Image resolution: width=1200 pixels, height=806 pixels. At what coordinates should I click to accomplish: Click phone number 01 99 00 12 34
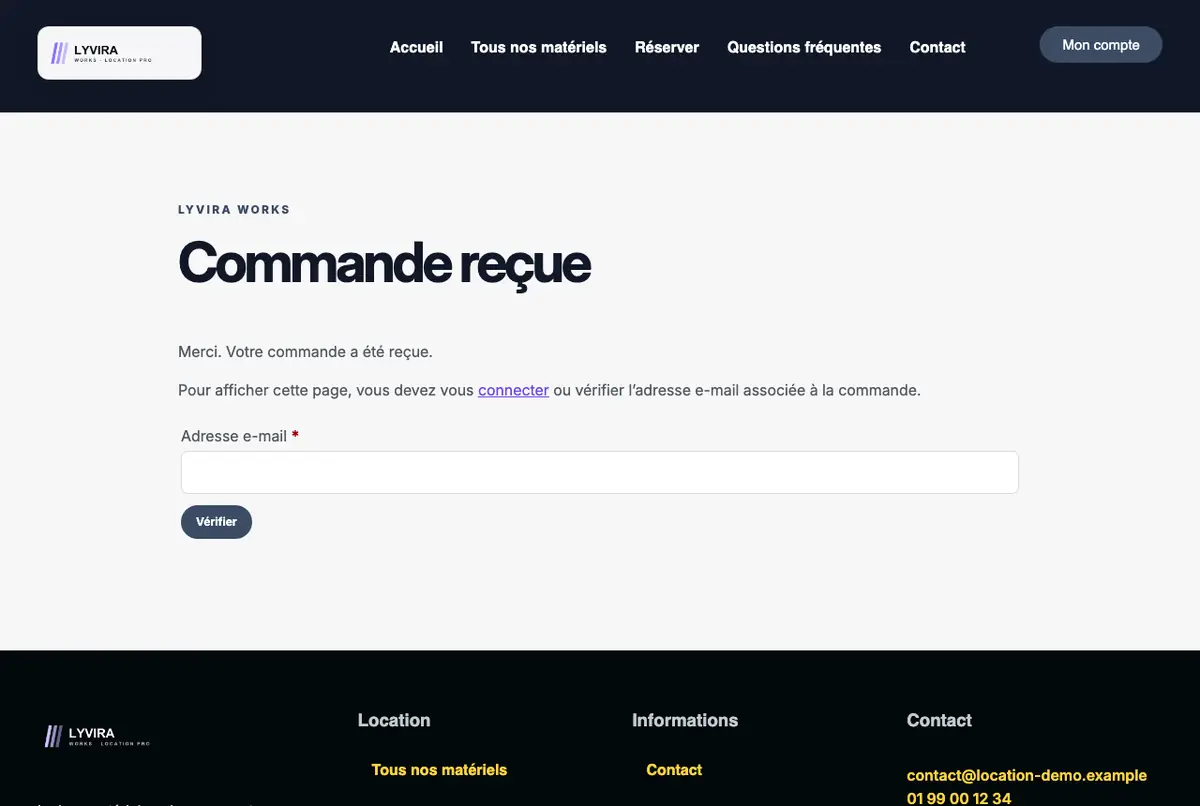pos(959,798)
